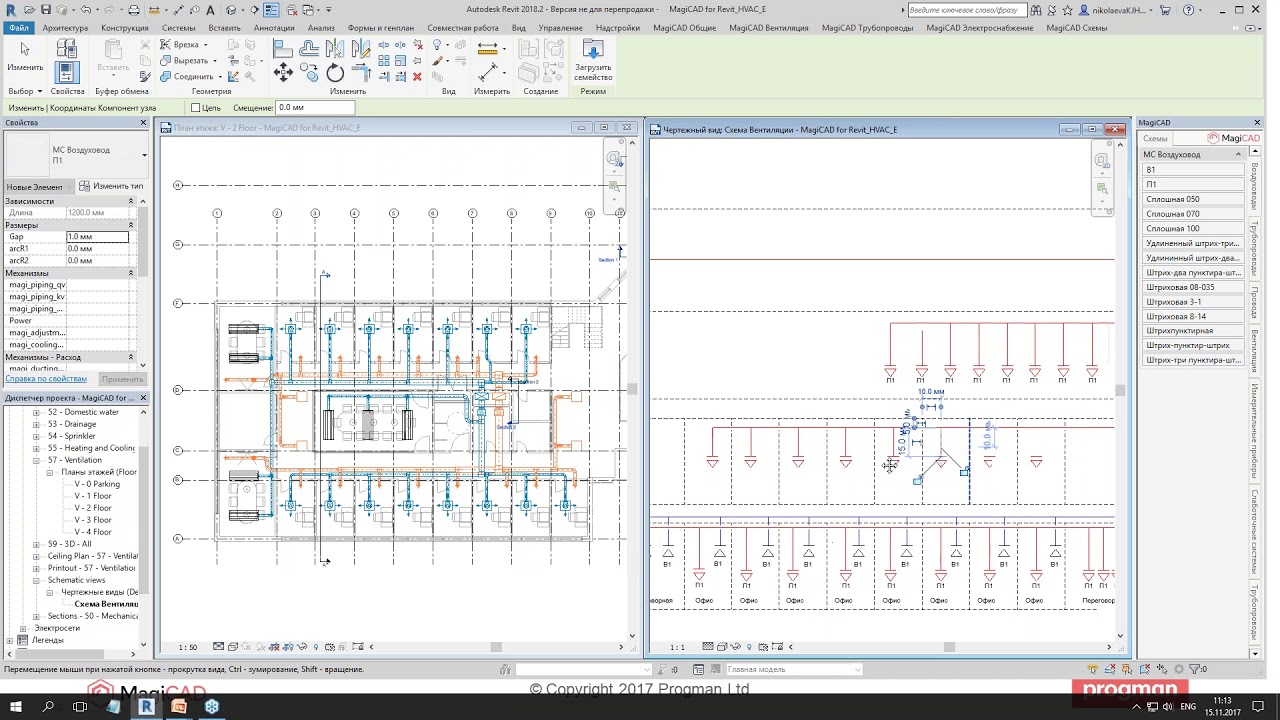Select the Copy tool in the Изменить panel
The width and height of the screenshot is (1280, 720).
pos(309,72)
